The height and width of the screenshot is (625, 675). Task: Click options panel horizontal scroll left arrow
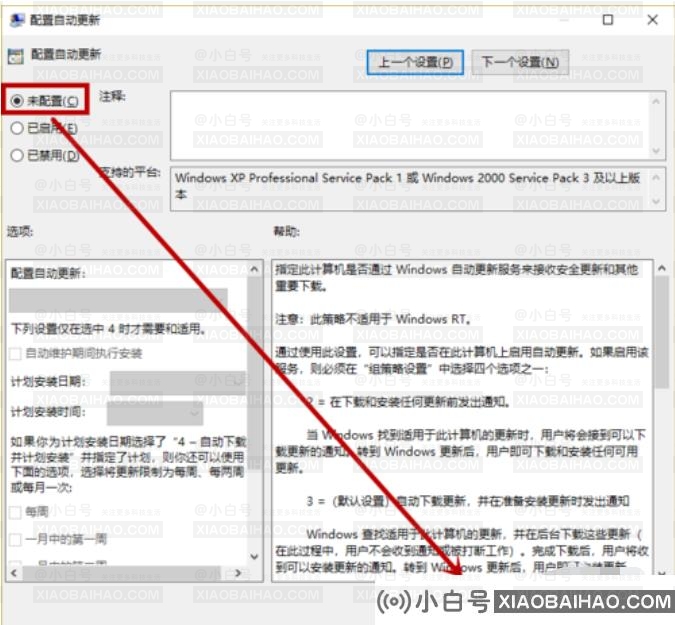[x=14, y=573]
